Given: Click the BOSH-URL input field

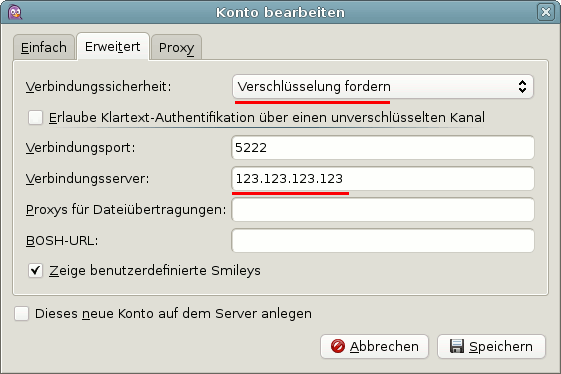Looking at the screenshot, I should [383, 241].
